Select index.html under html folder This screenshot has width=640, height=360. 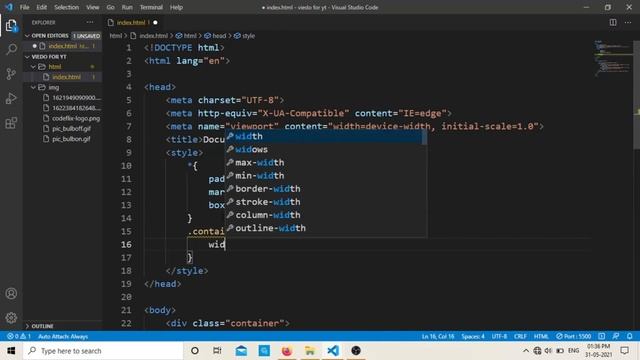tap(66, 77)
